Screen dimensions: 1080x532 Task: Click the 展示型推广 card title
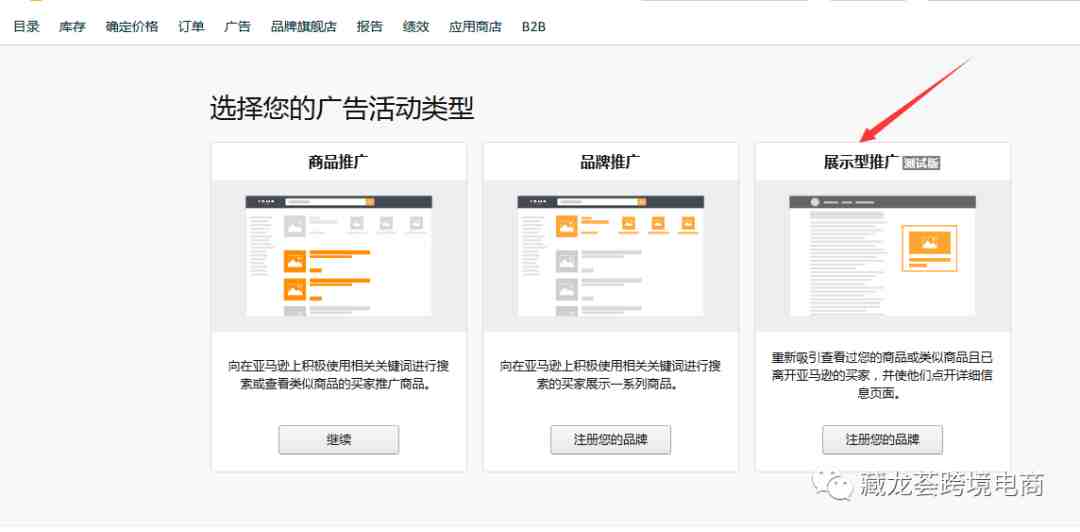(862, 163)
